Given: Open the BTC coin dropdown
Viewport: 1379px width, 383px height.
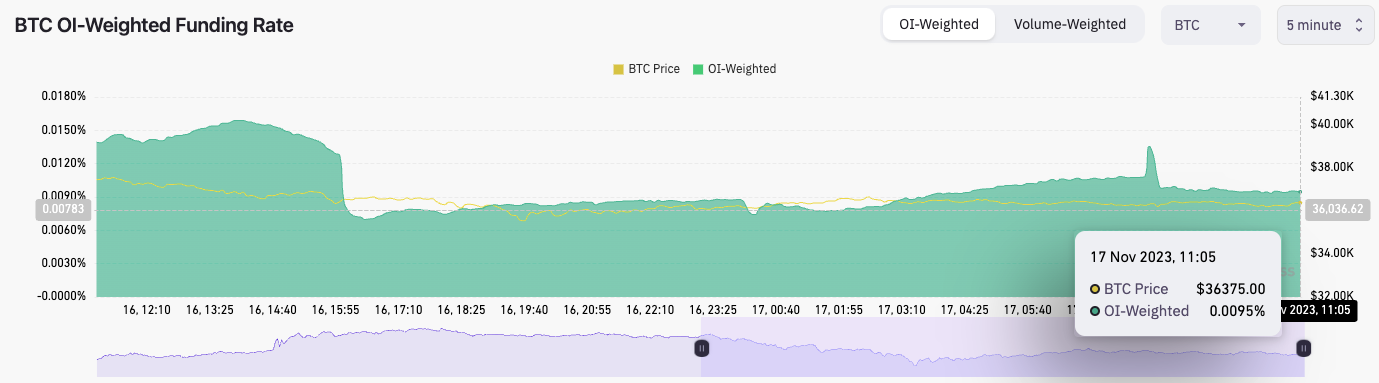Looking at the screenshot, I should tap(1210, 25).
